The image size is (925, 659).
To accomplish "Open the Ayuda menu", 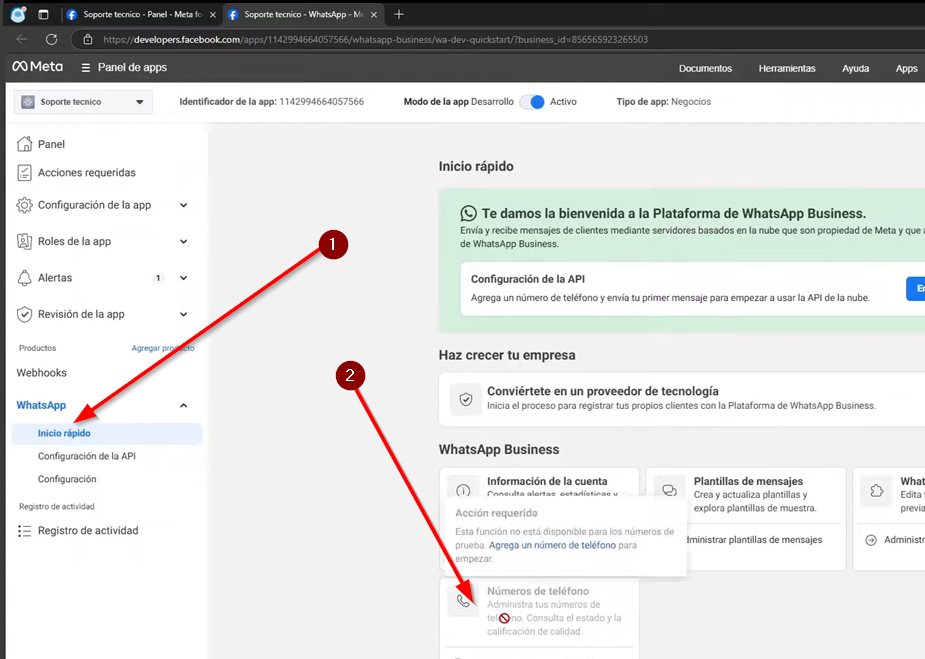I will [855, 68].
